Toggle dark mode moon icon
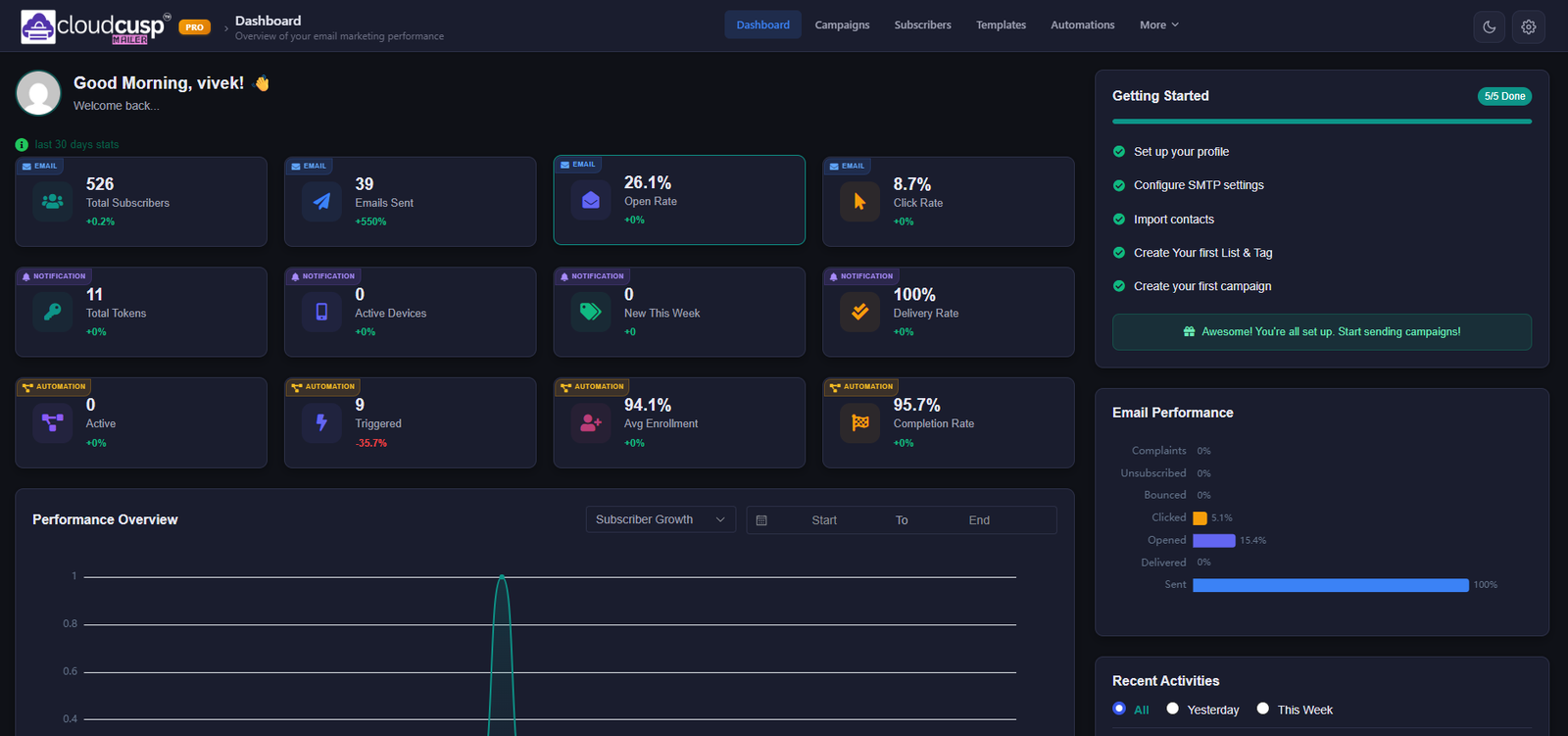 [1489, 26]
